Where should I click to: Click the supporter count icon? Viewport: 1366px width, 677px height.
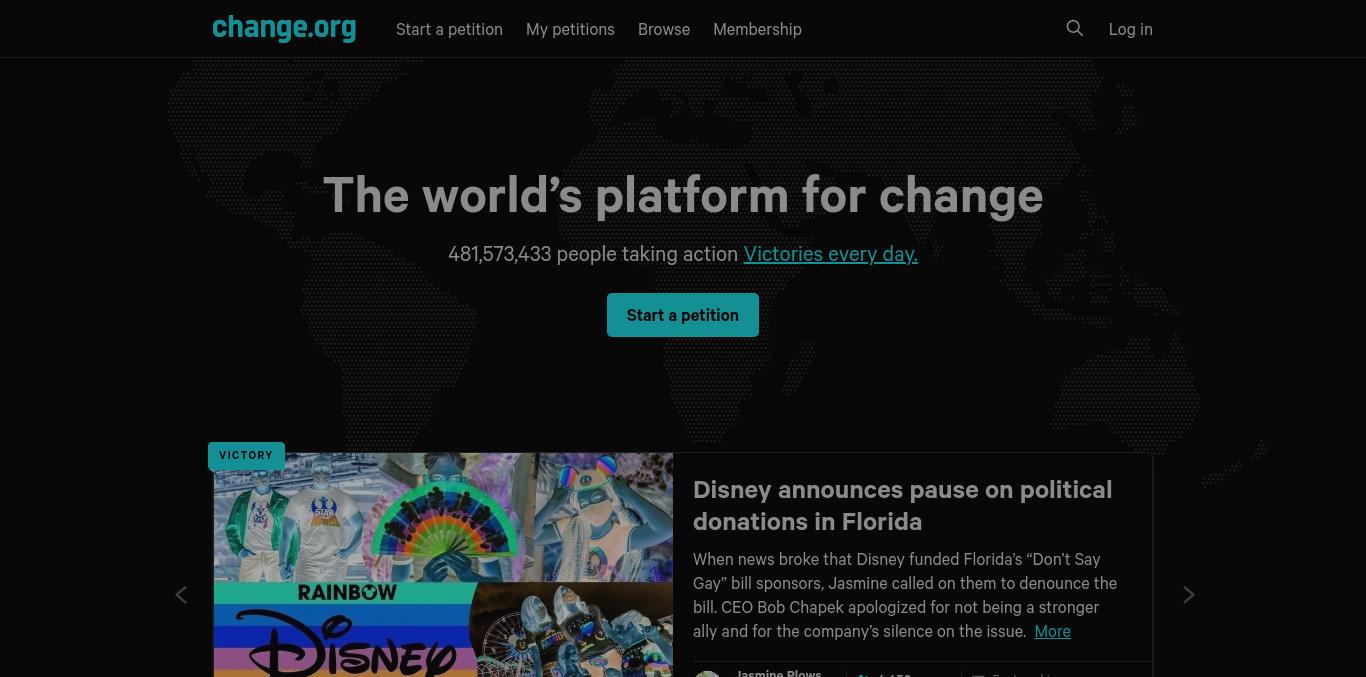(863, 675)
